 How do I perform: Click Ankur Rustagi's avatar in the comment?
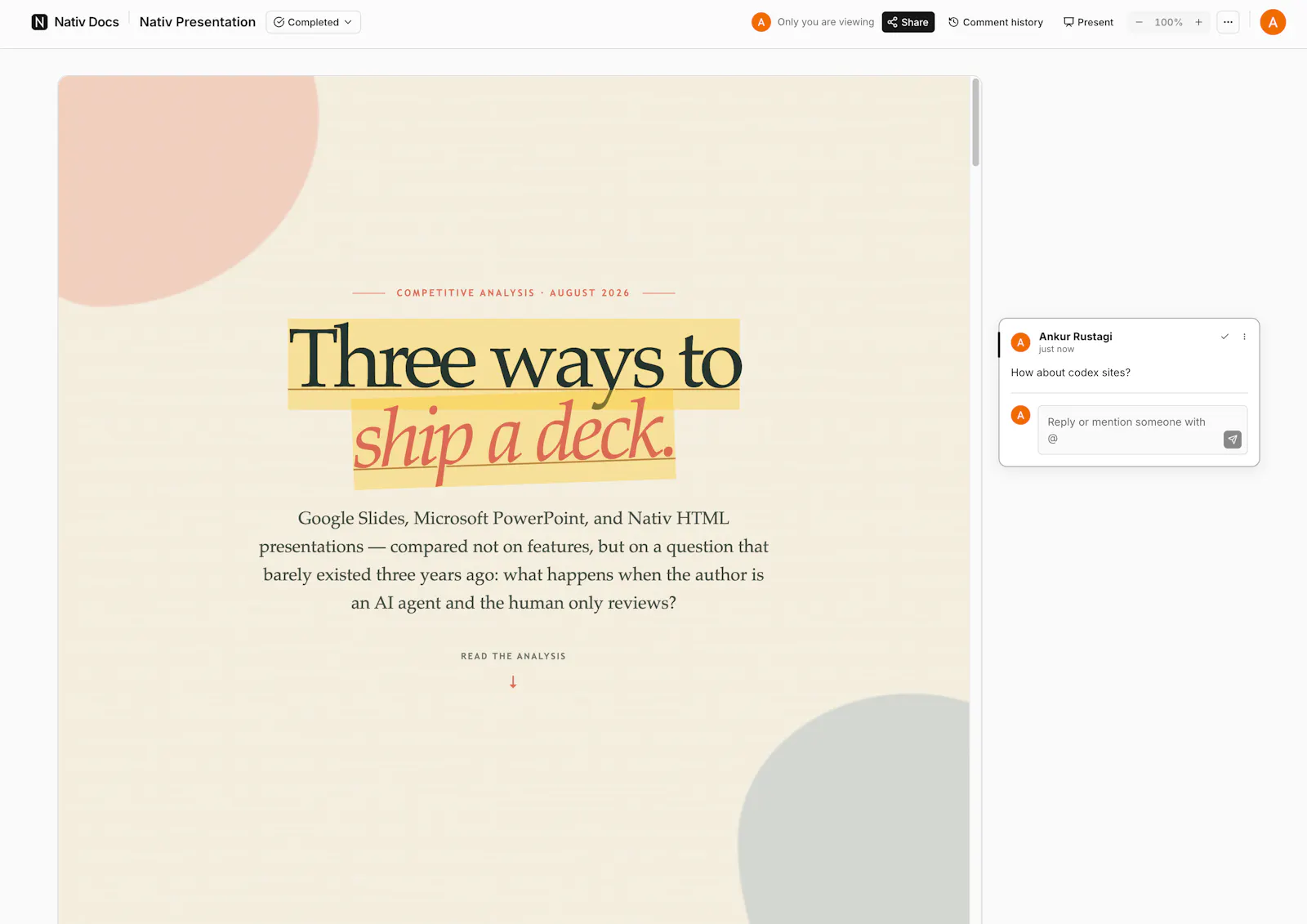1020,342
